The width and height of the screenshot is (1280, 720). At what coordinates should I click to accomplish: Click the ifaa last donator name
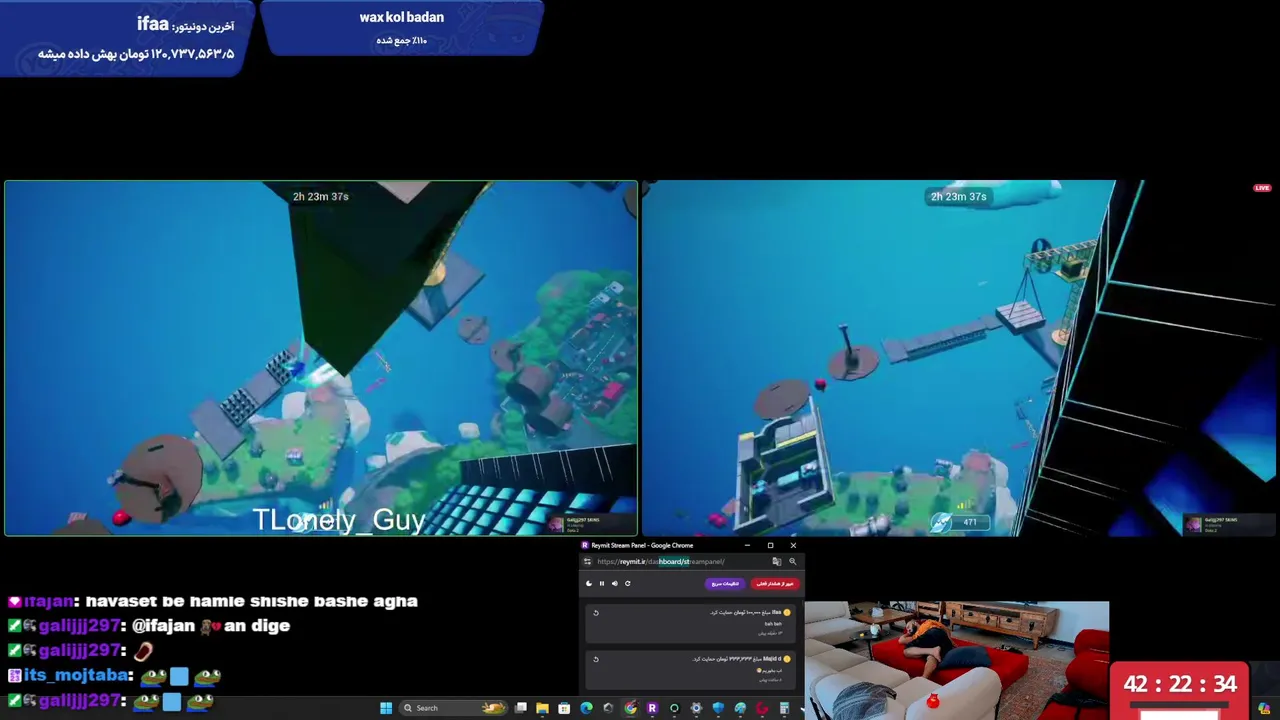coord(153,24)
